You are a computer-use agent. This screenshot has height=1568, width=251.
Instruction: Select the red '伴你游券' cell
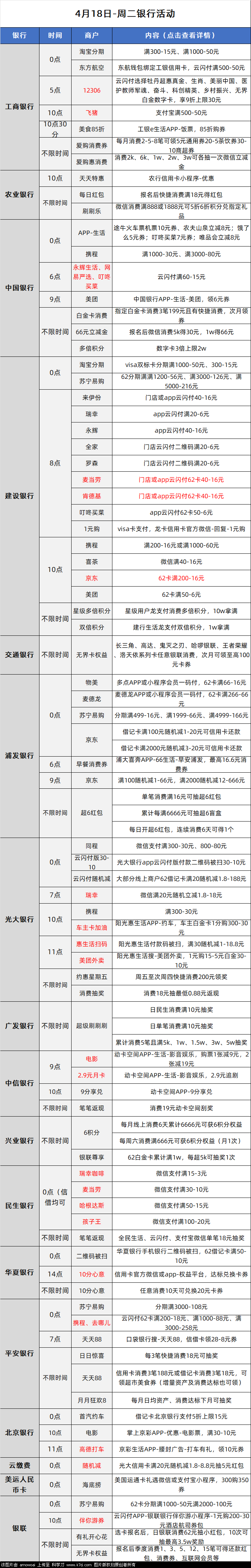pos(91,1520)
